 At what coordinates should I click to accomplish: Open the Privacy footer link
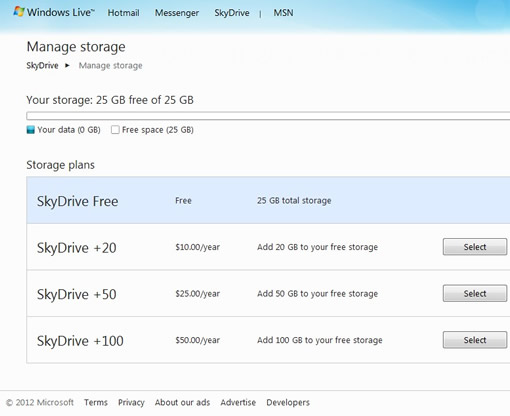[131, 402]
